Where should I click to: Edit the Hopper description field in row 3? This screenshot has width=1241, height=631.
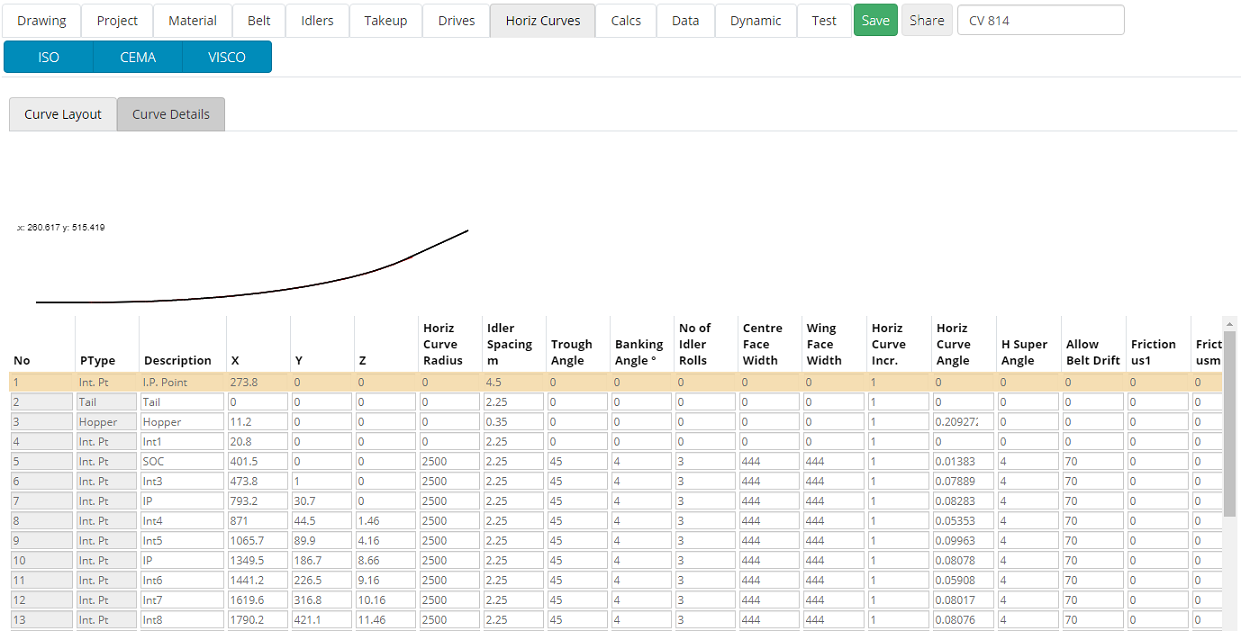183,422
